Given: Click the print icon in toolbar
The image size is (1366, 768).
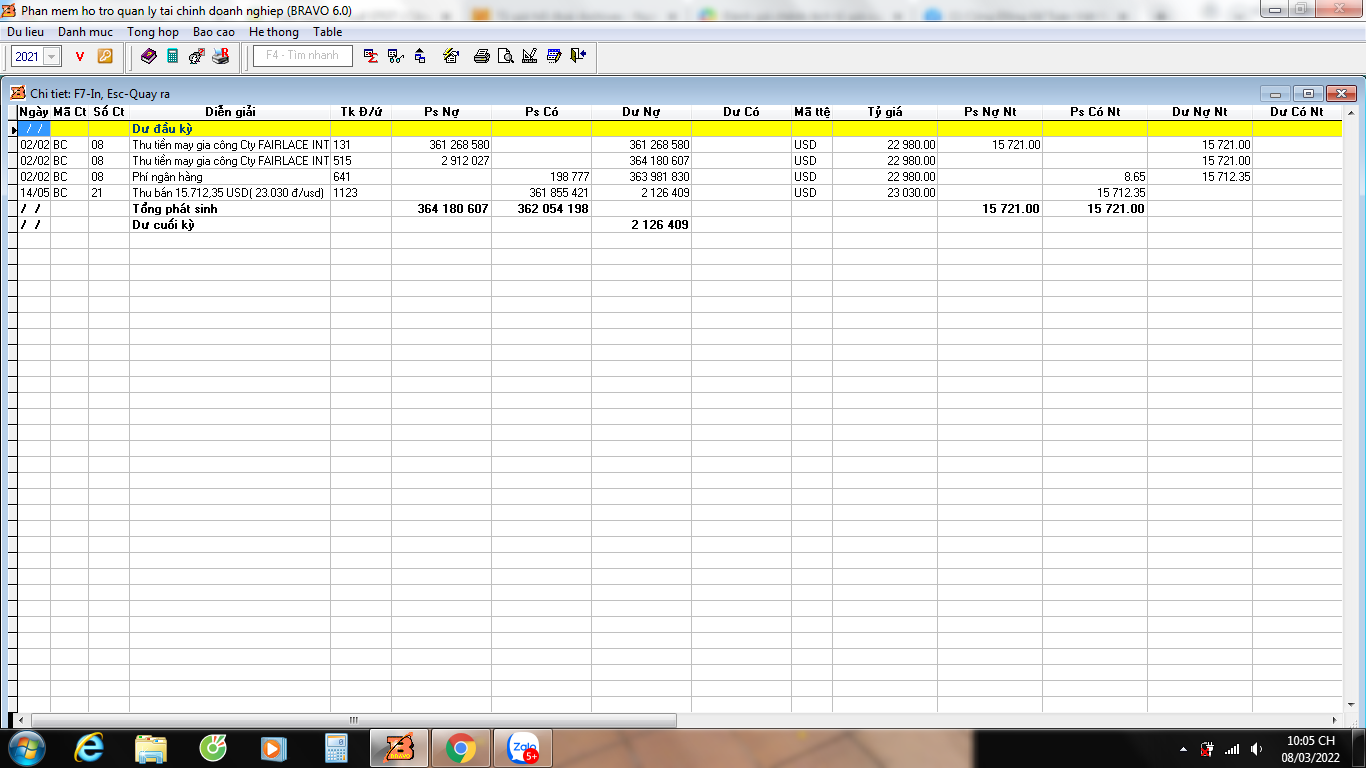Looking at the screenshot, I should click(x=481, y=56).
